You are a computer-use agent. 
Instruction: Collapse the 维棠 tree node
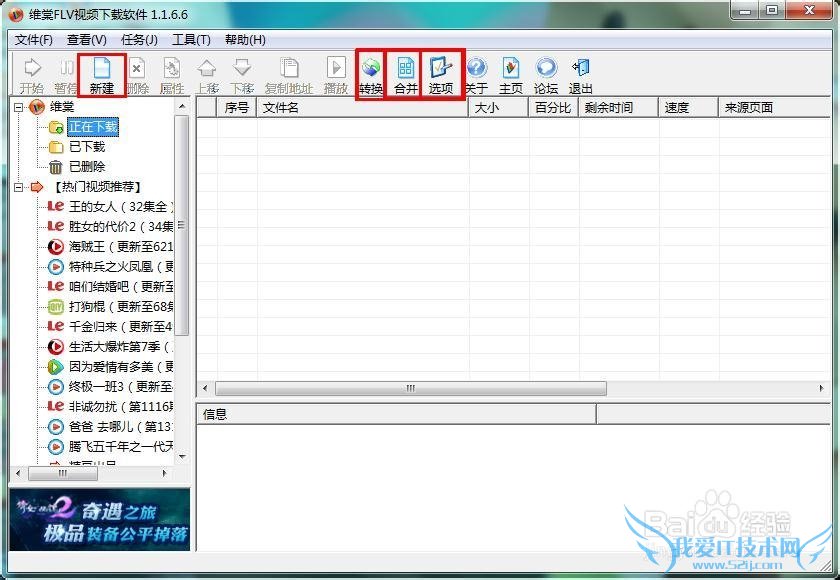[x=19, y=107]
